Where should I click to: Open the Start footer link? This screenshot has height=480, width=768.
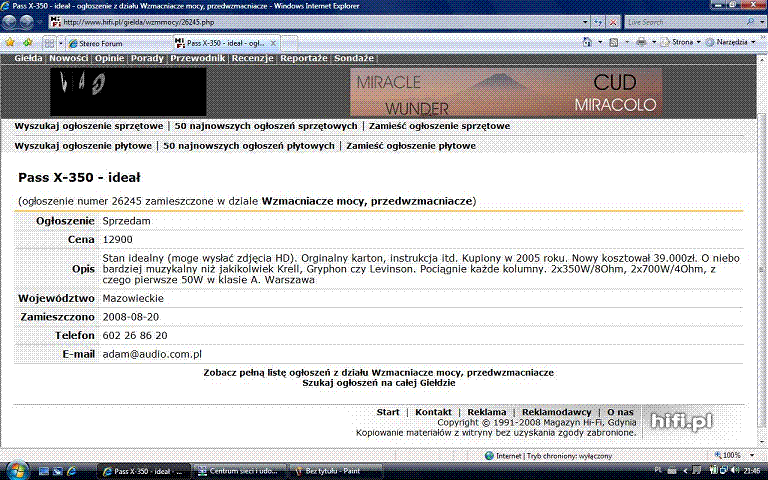pyautogui.click(x=388, y=412)
